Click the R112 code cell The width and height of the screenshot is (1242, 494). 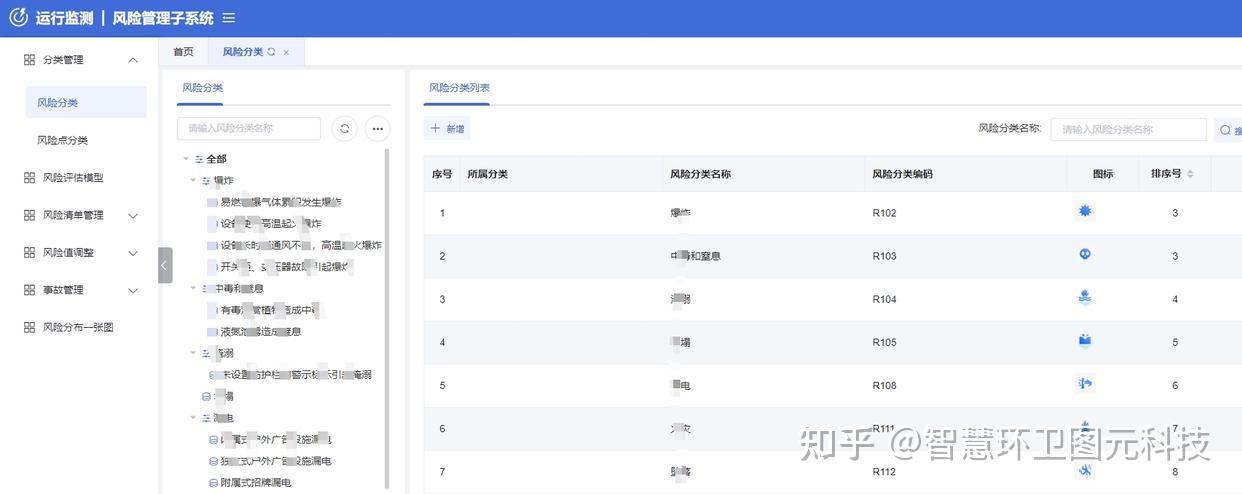(884, 472)
